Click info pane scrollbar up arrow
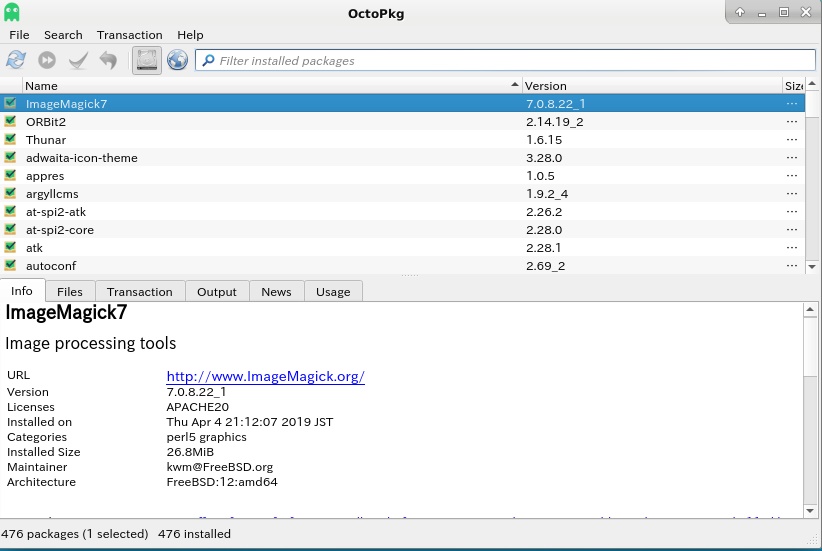 [810, 310]
